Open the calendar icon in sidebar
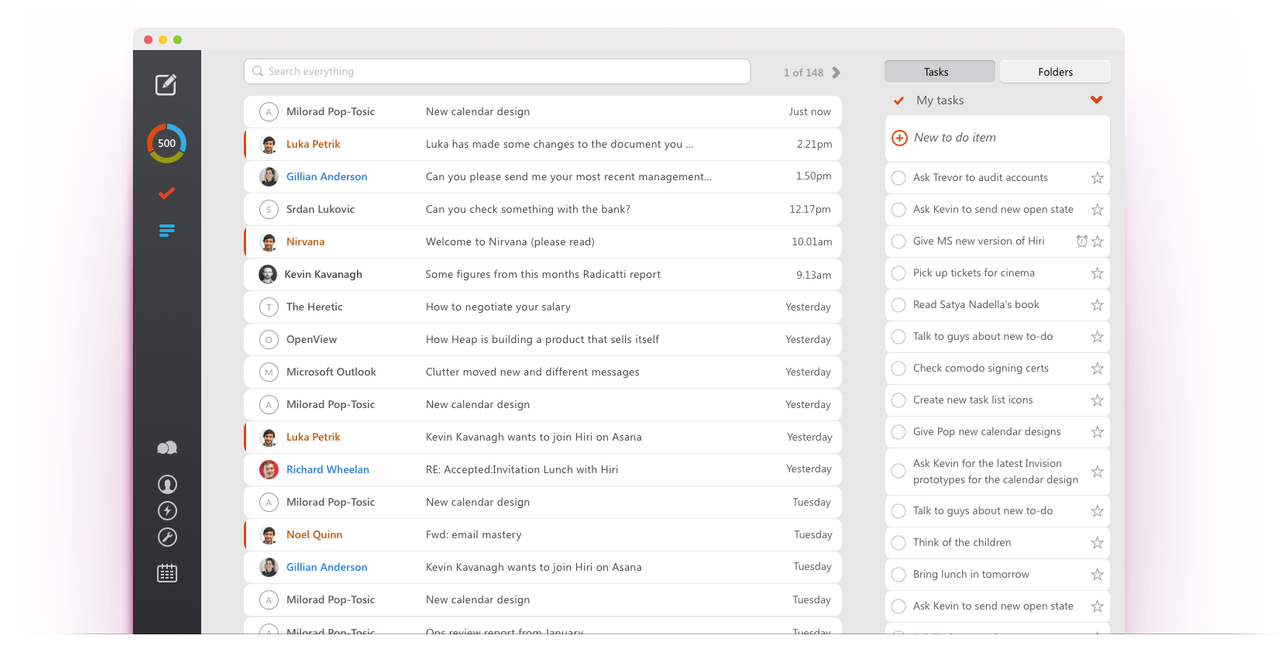This screenshot has height=649, width=1280. (167, 573)
